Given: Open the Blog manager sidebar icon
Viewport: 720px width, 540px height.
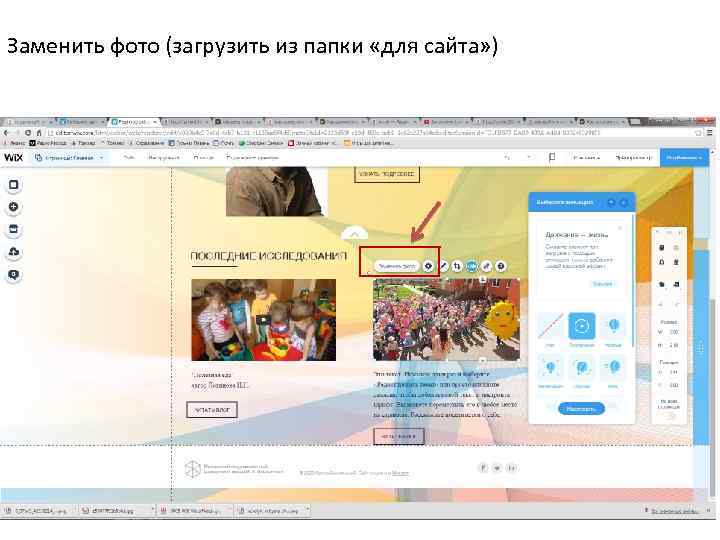Looking at the screenshot, I should (x=14, y=275).
